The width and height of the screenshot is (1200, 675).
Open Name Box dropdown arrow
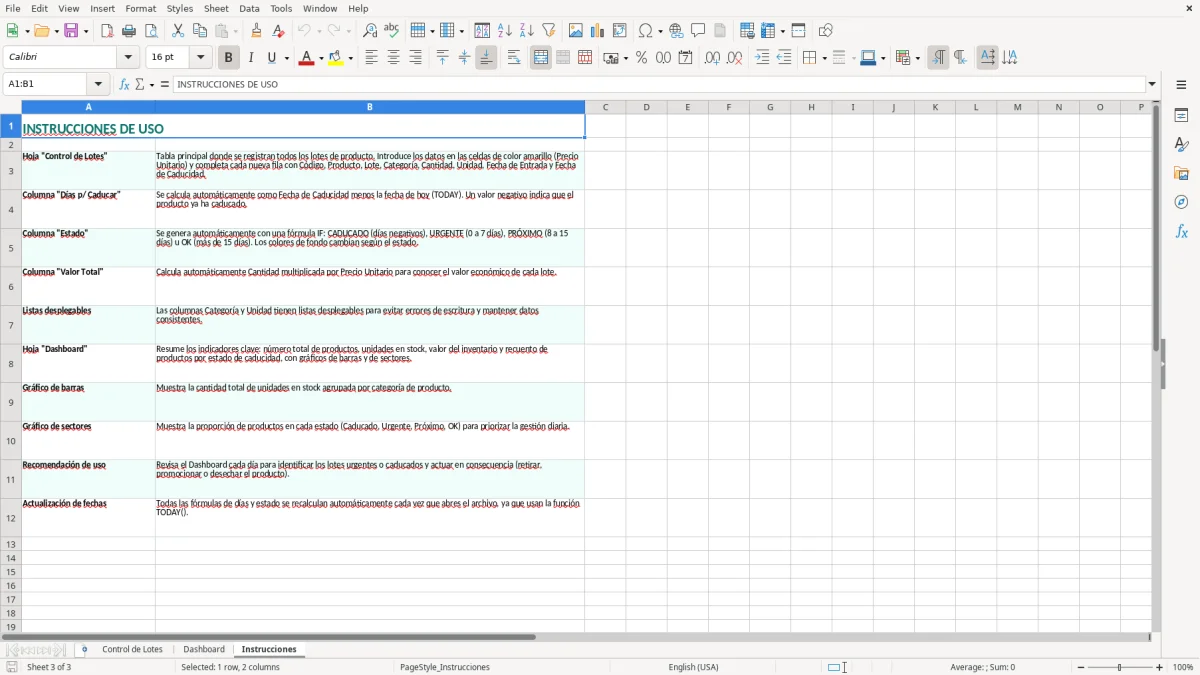pos(98,85)
